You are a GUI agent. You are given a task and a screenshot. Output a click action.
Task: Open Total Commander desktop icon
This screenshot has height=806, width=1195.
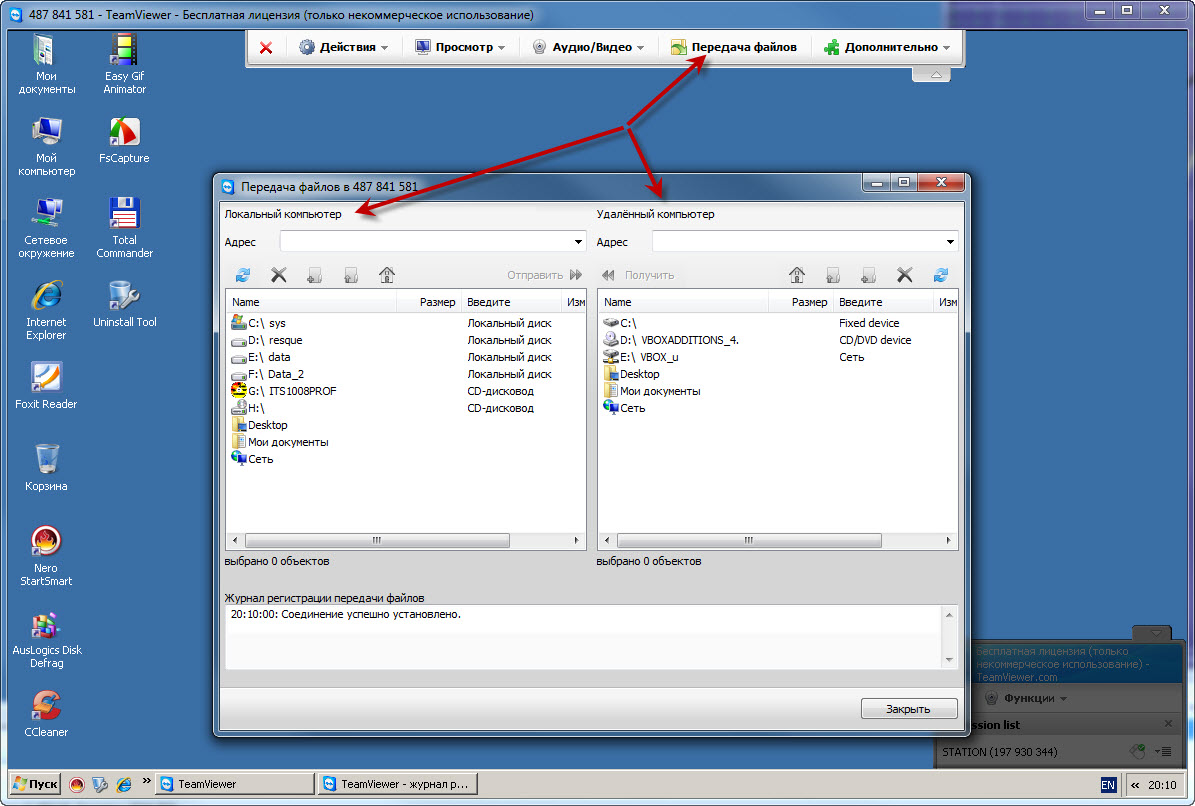(124, 226)
